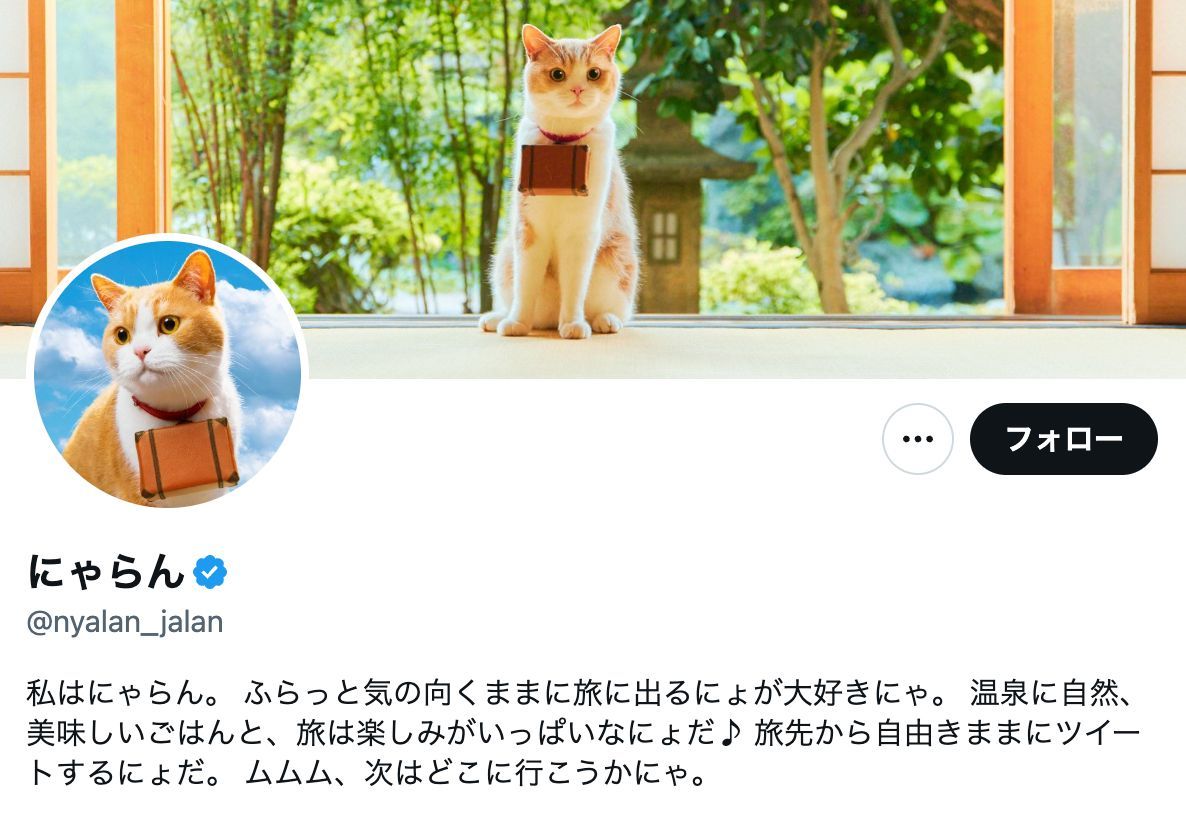Follow the account with フォロー button
Image resolution: width=1186 pixels, height=820 pixels.
1063,439
